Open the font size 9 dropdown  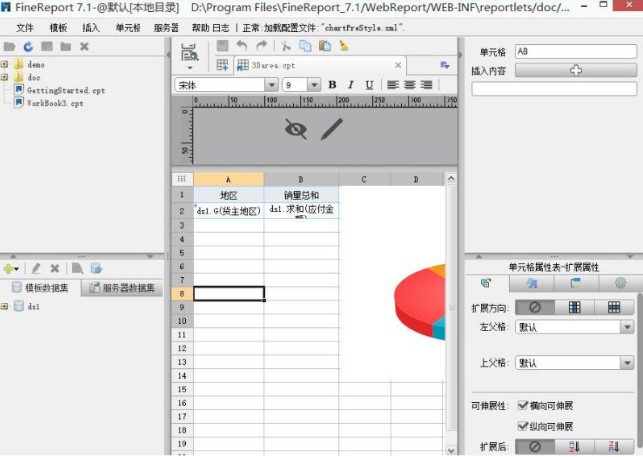(x=314, y=85)
